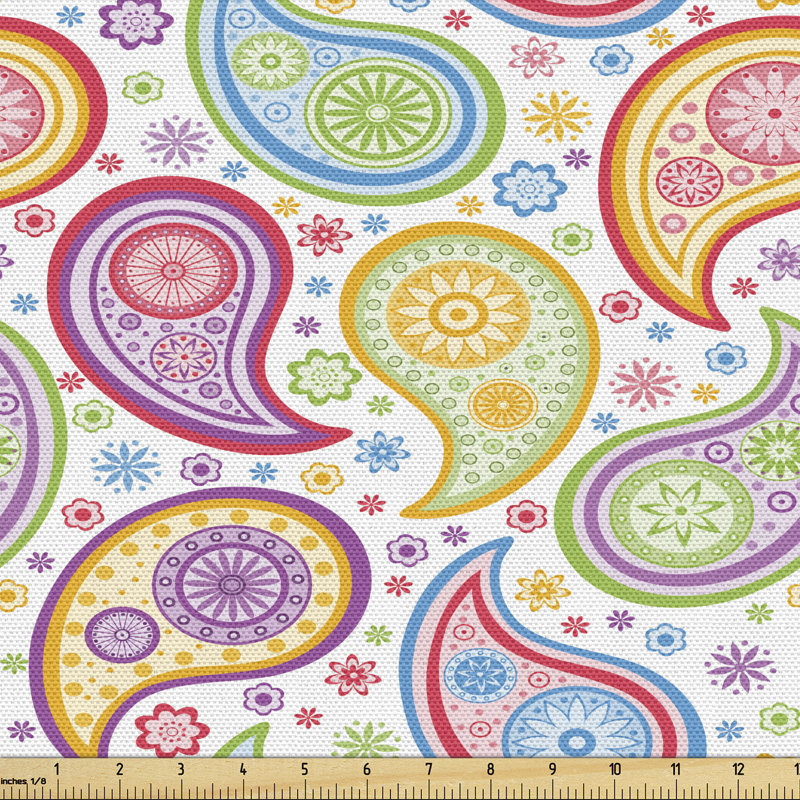
Task: Click the number 10 on the ruler
Action: tap(615, 769)
